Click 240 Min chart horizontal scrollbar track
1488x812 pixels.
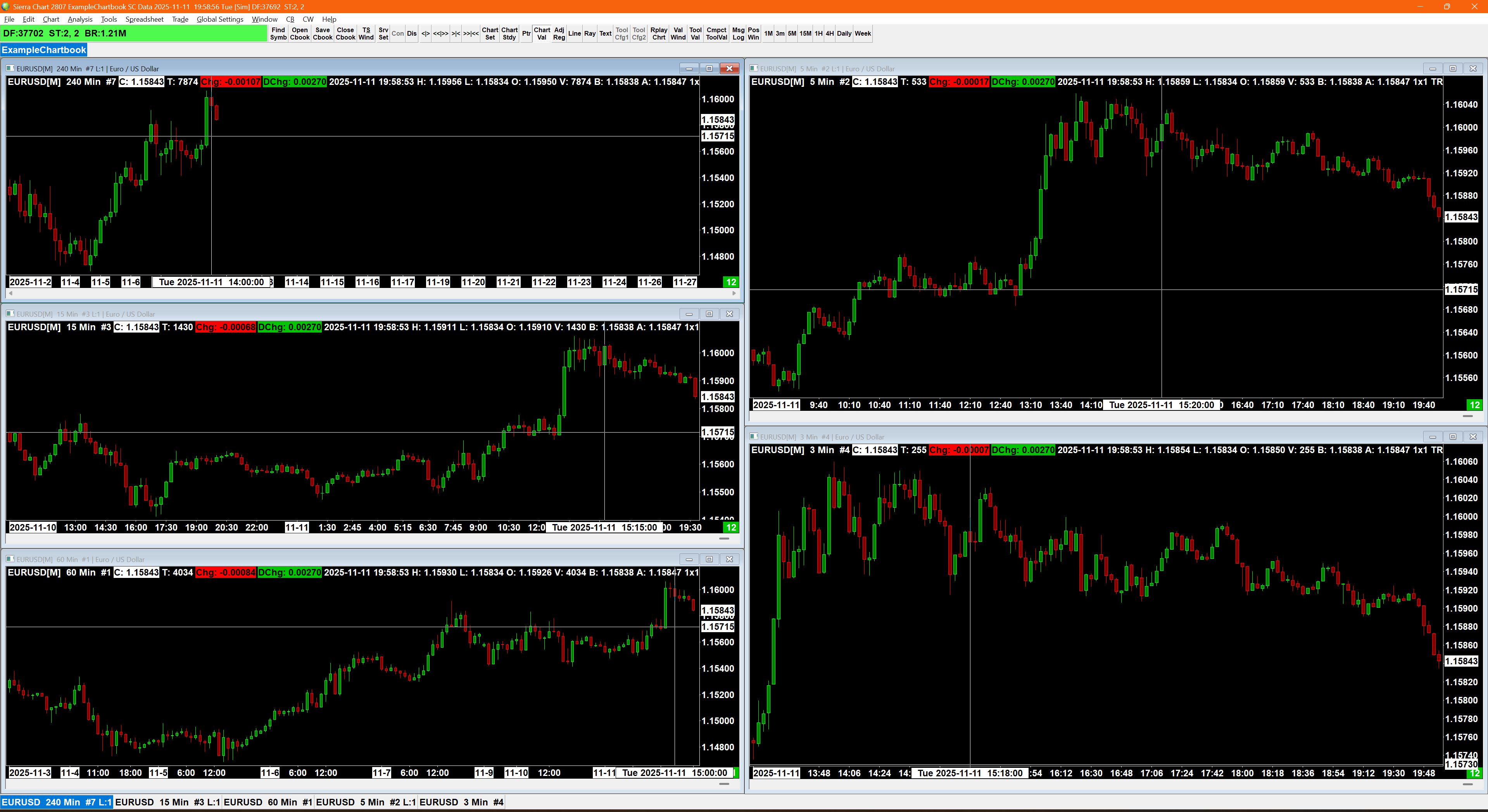click(370, 293)
